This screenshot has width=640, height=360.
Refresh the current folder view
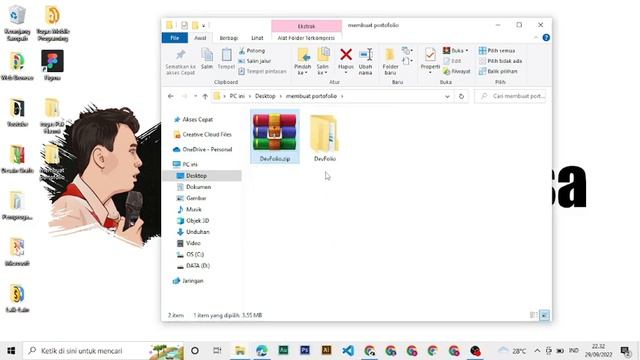(461, 96)
